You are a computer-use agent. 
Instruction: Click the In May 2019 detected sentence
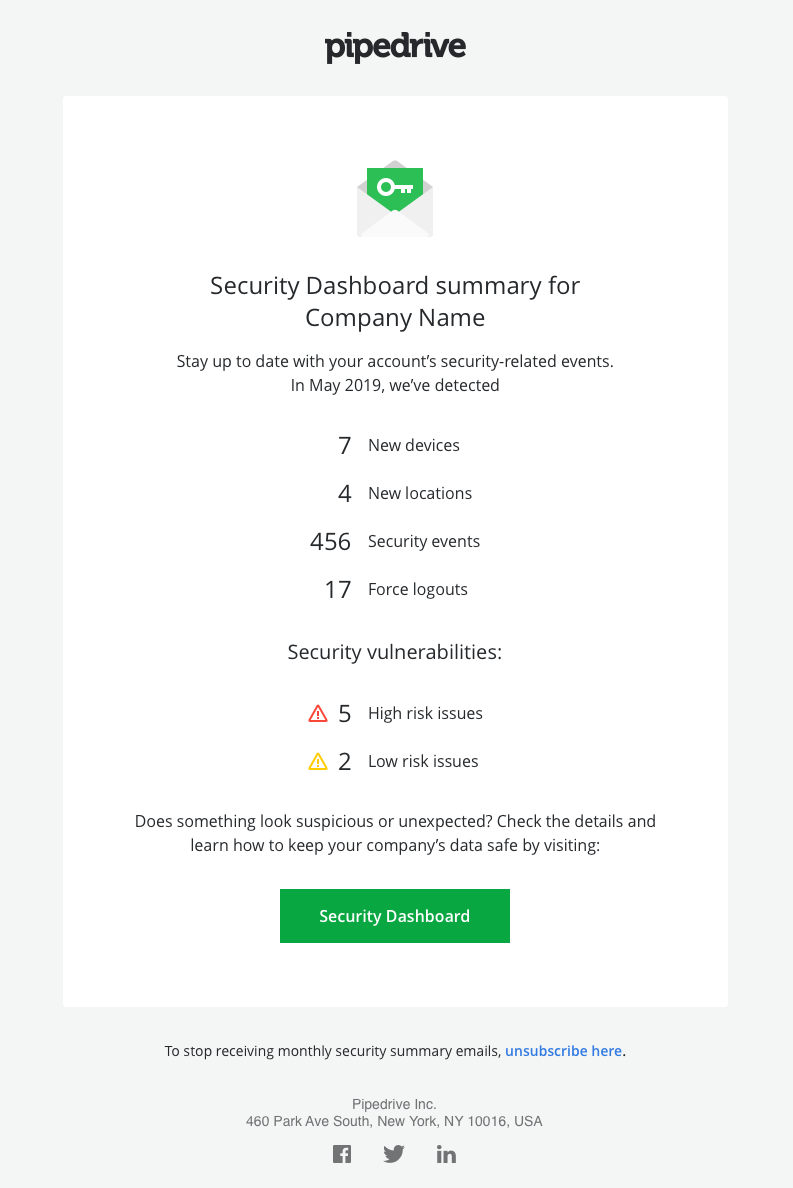pos(395,386)
